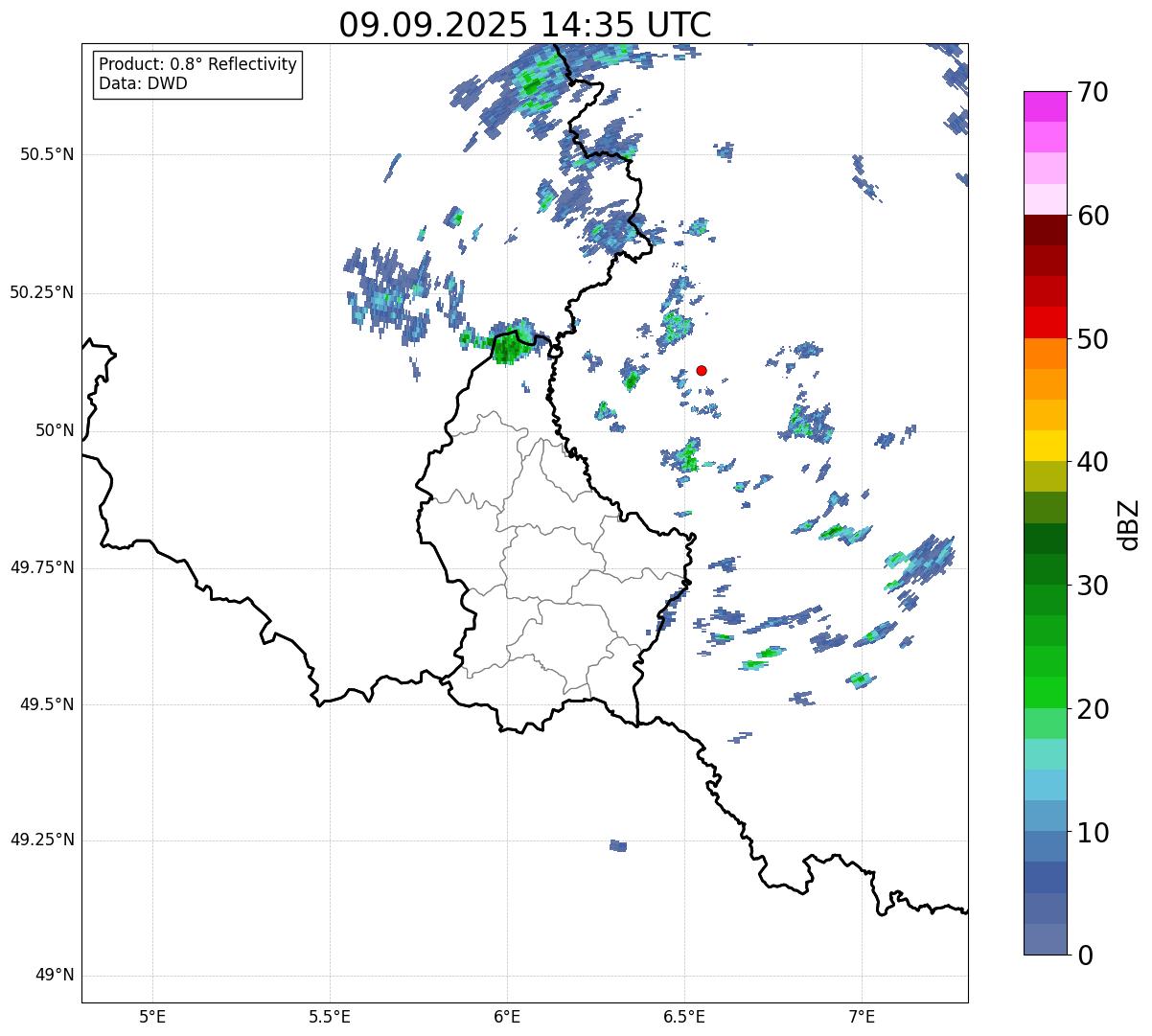This screenshot has height=1036, width=1152.
Task: Click the title '09.09.2025 14:35 UTC'
Action: pos(525,24)
